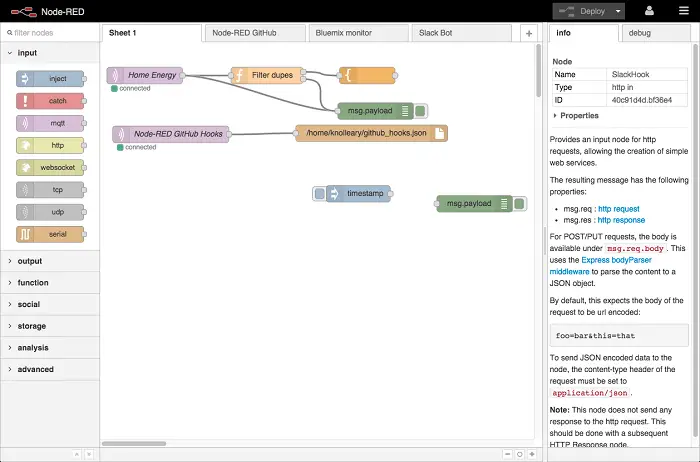This screenshot has height=462, width=700.
Task: Click the 'http in' type value
Action: (622, 87)
